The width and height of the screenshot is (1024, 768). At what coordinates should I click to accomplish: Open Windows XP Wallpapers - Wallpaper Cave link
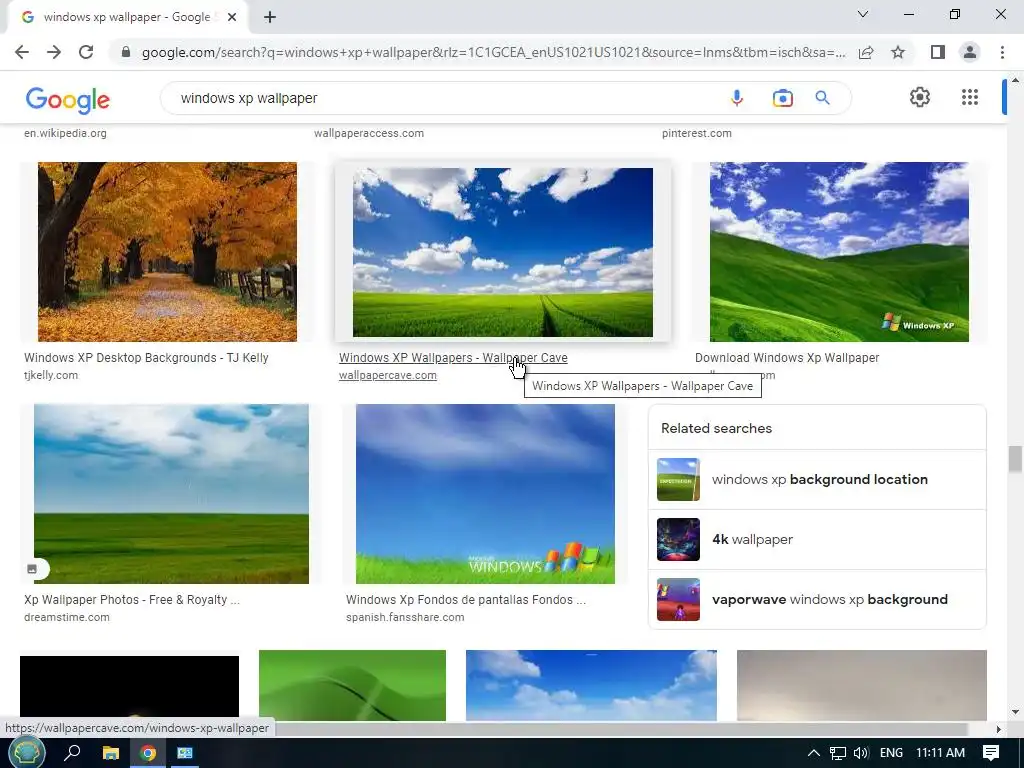click(453, 358)
